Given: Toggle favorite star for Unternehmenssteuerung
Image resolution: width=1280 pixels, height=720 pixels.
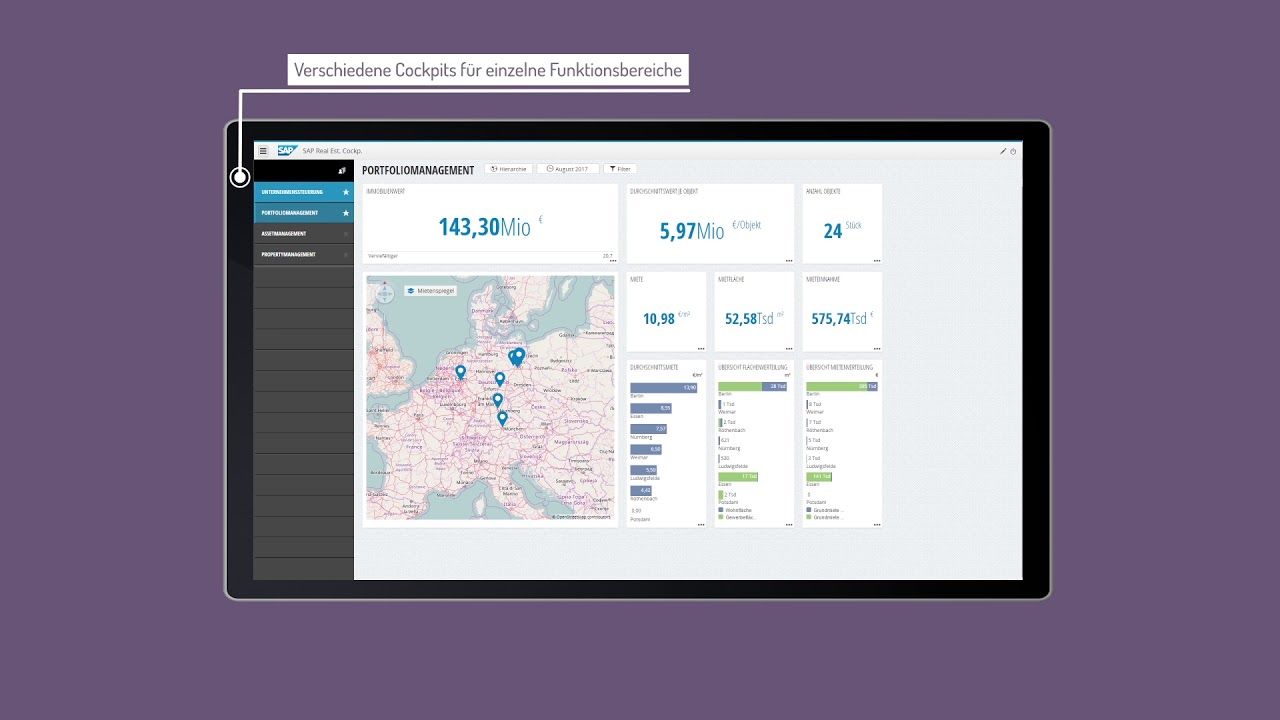Looking at the screenshot, I should (x=346, y=192).
